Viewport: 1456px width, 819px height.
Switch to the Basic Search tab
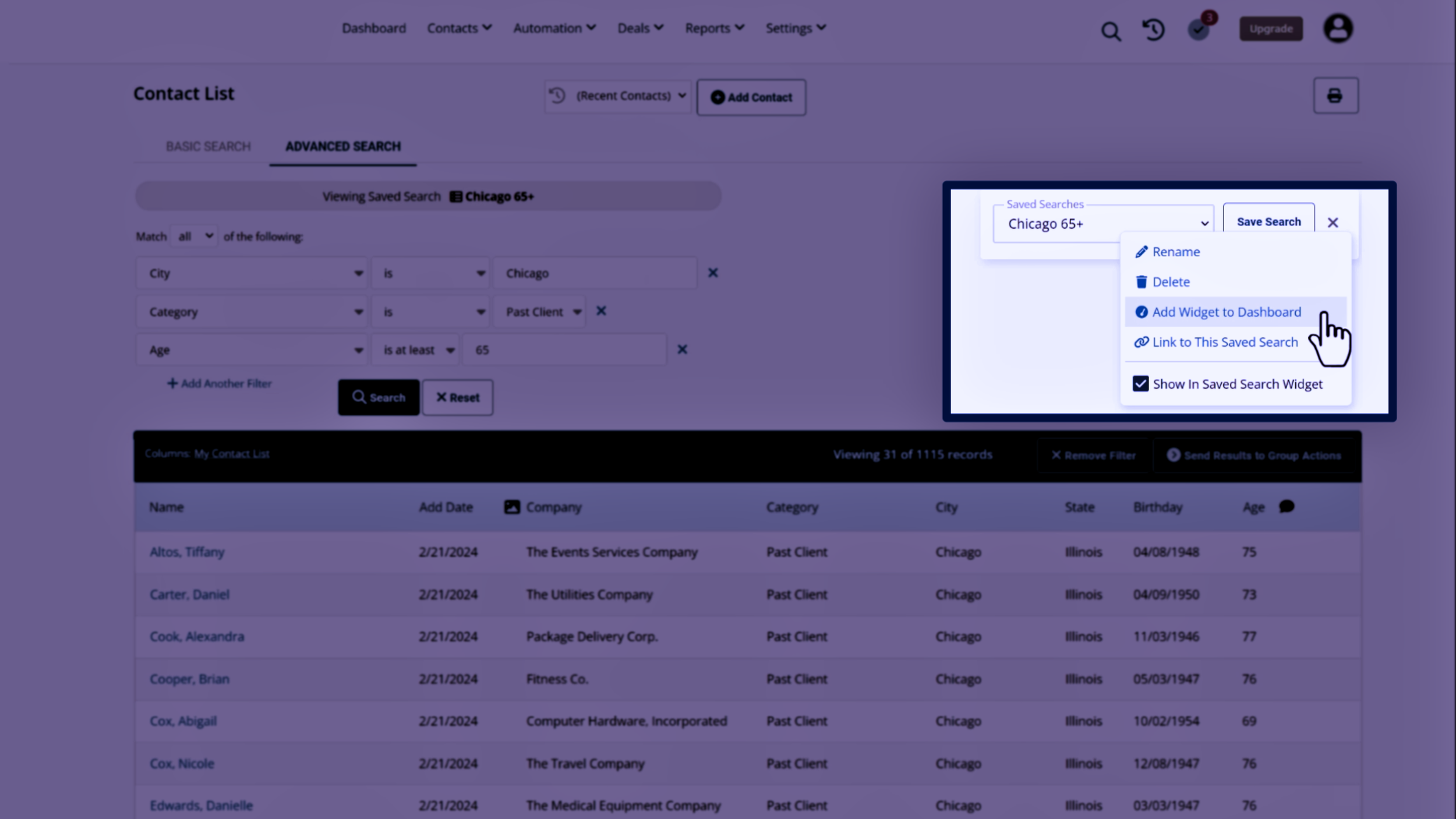click(208, 146)
